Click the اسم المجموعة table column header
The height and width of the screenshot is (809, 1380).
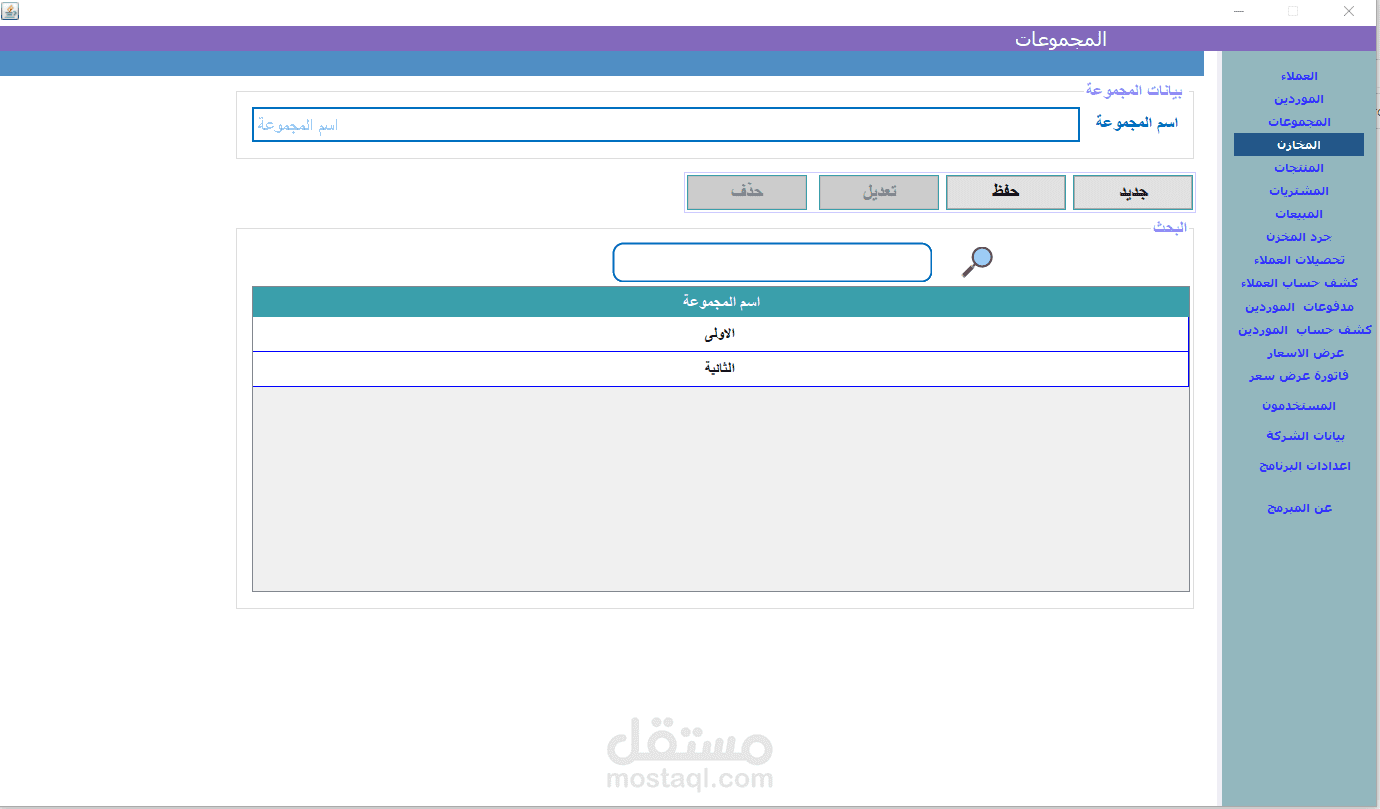pyautogui.click(x=720, y=302)
